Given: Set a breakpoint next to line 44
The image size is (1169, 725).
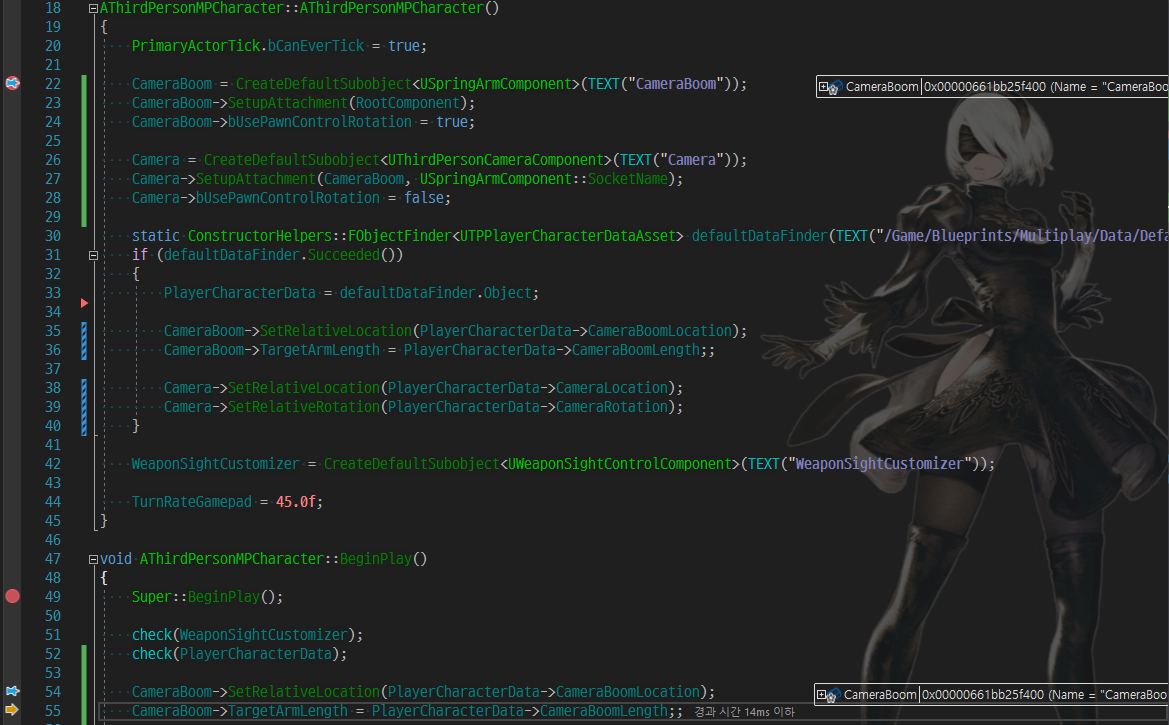Looking at the screenshot, I should click(x=12, y=501).
